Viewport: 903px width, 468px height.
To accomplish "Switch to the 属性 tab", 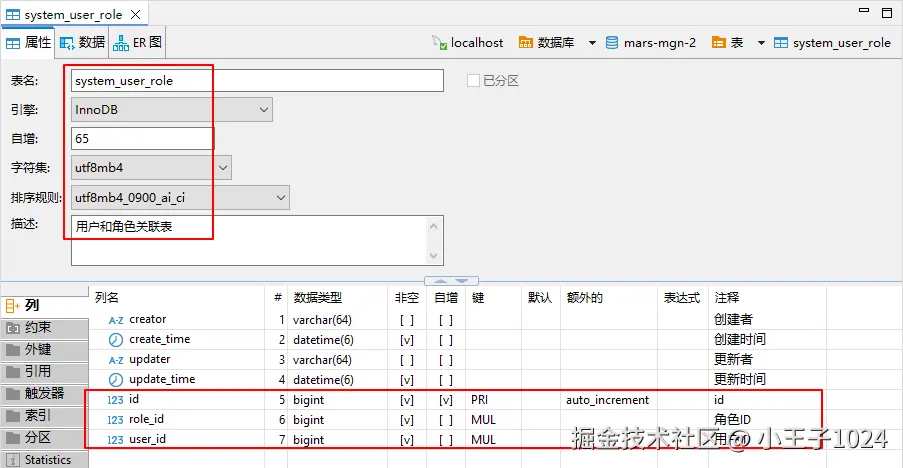I will (x=28, y=43).
